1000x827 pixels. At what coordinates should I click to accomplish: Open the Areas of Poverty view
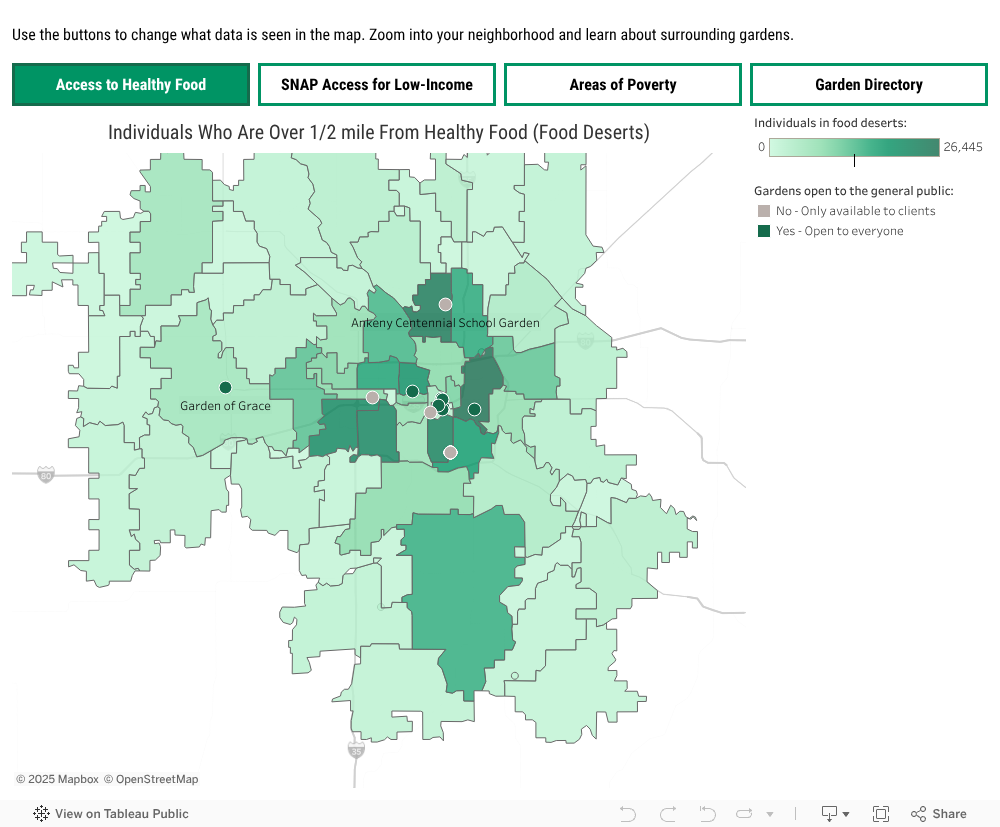click(623, 84)
